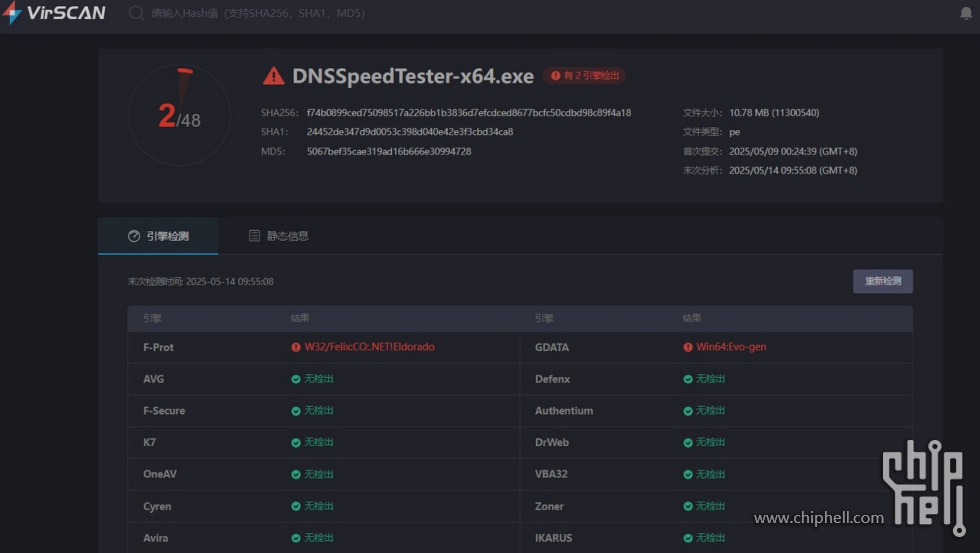The height and width of the screenshot is (553, 980).
Task: Click the file type value pe
Action: coord(734,132)
